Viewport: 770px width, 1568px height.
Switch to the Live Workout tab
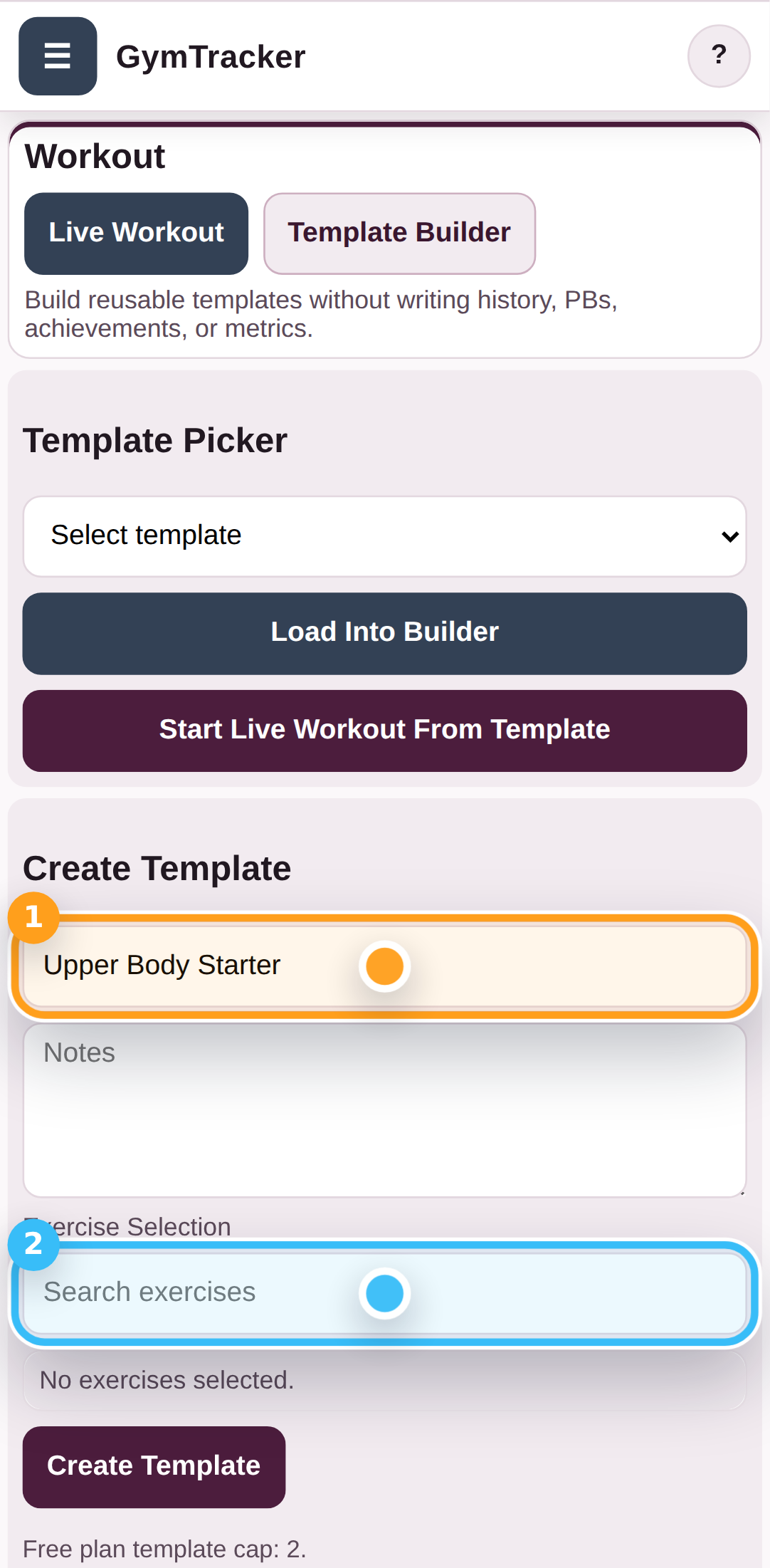point(136,232)
